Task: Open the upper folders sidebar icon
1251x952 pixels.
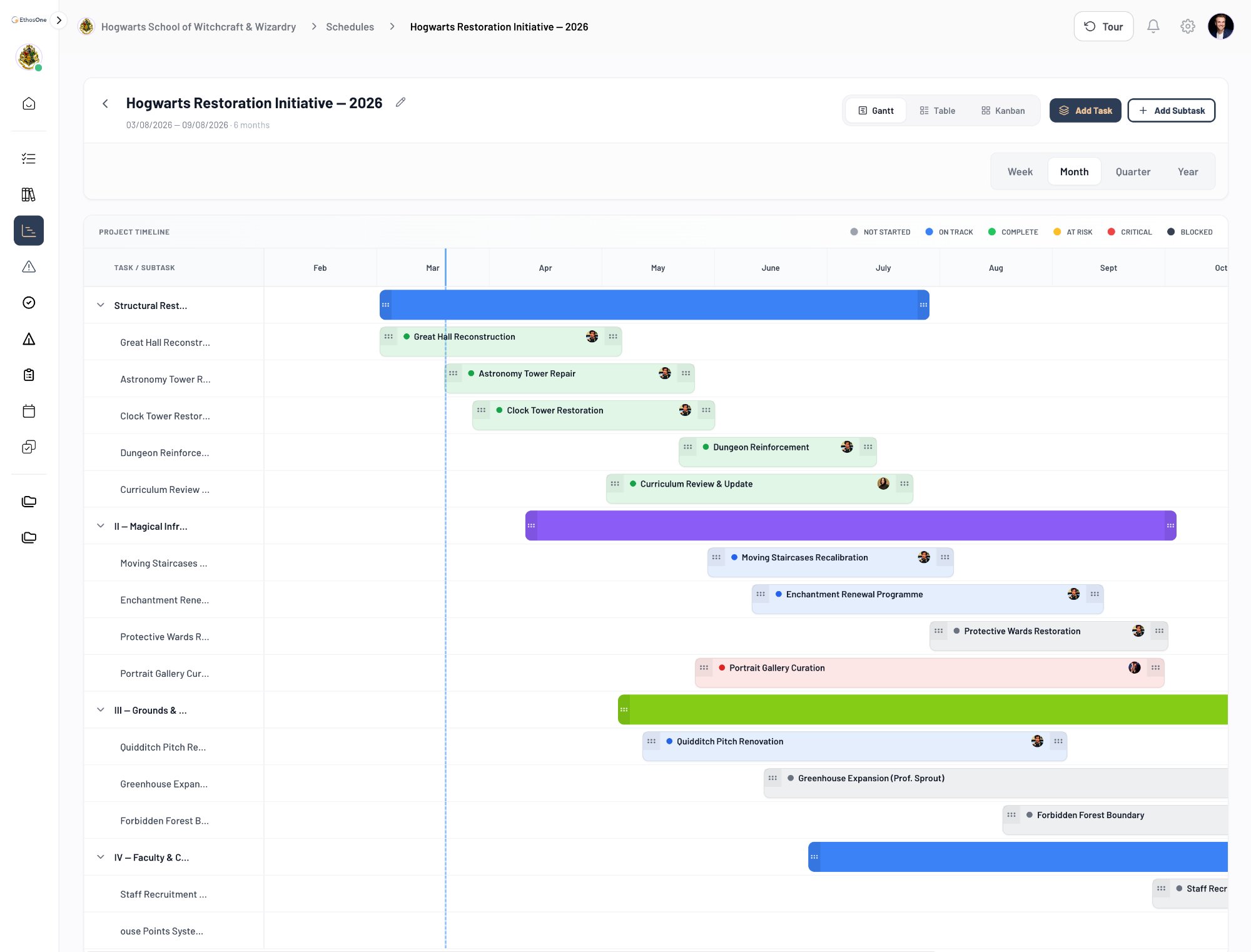Action: point(29,502)
